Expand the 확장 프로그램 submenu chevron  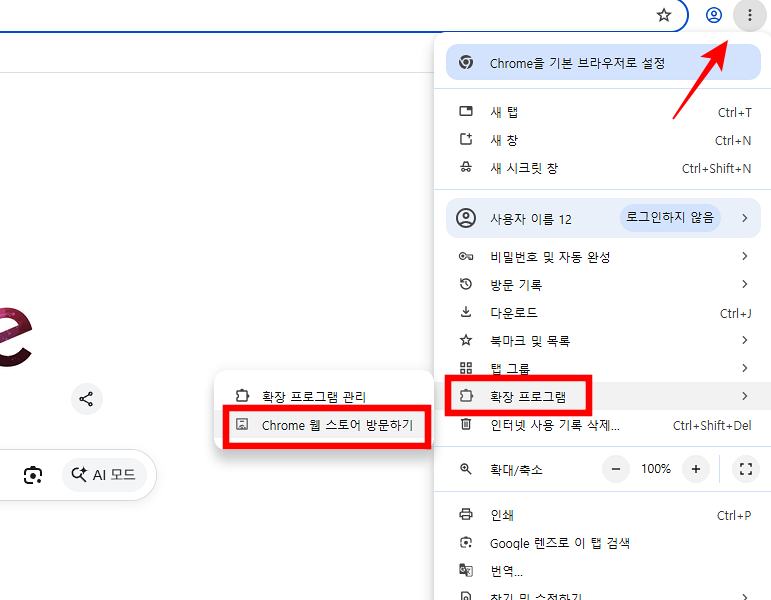(x=744, y=396)
